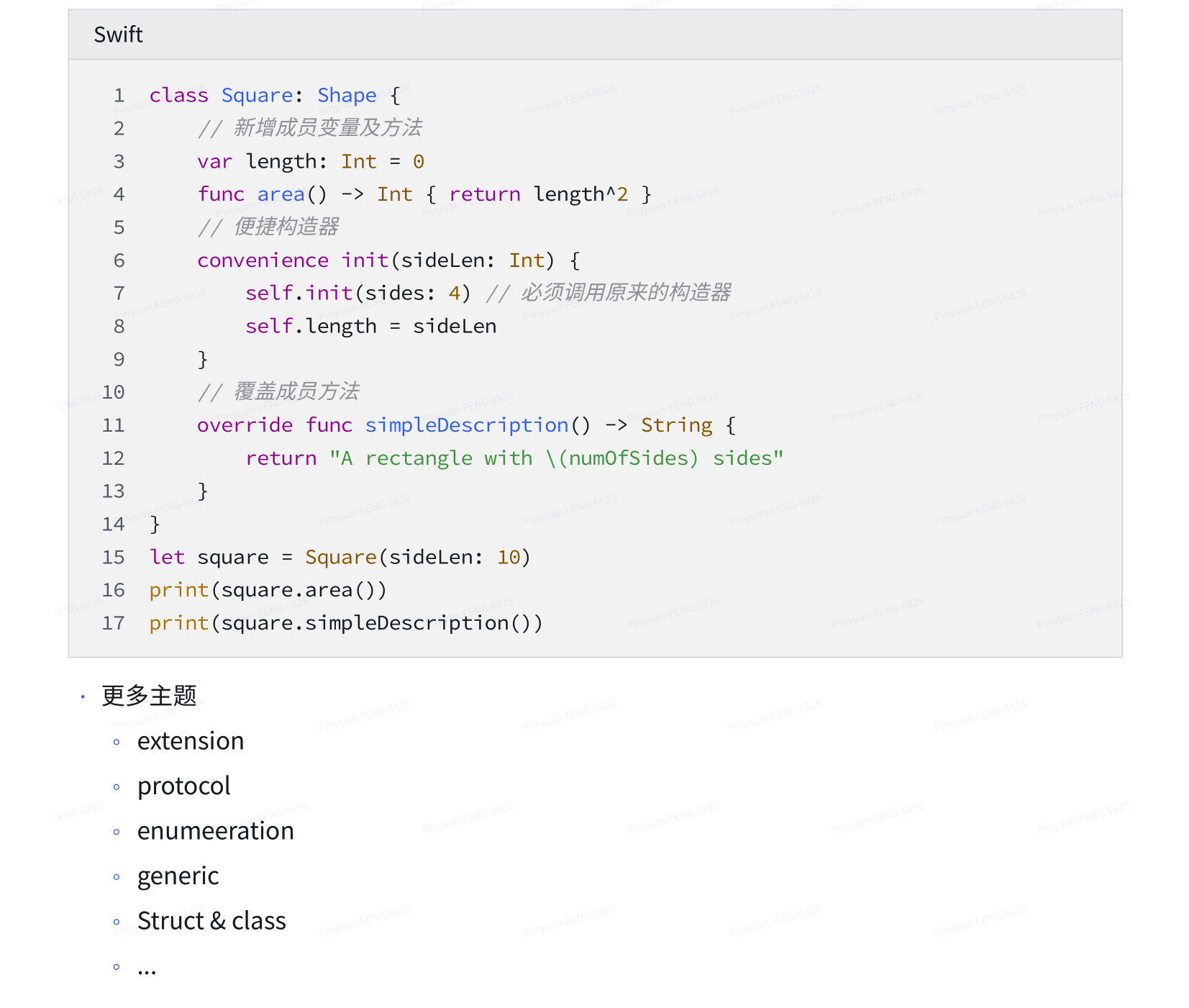
Task: Click the "override" keyword on line 11
Action: pos(244,424)
